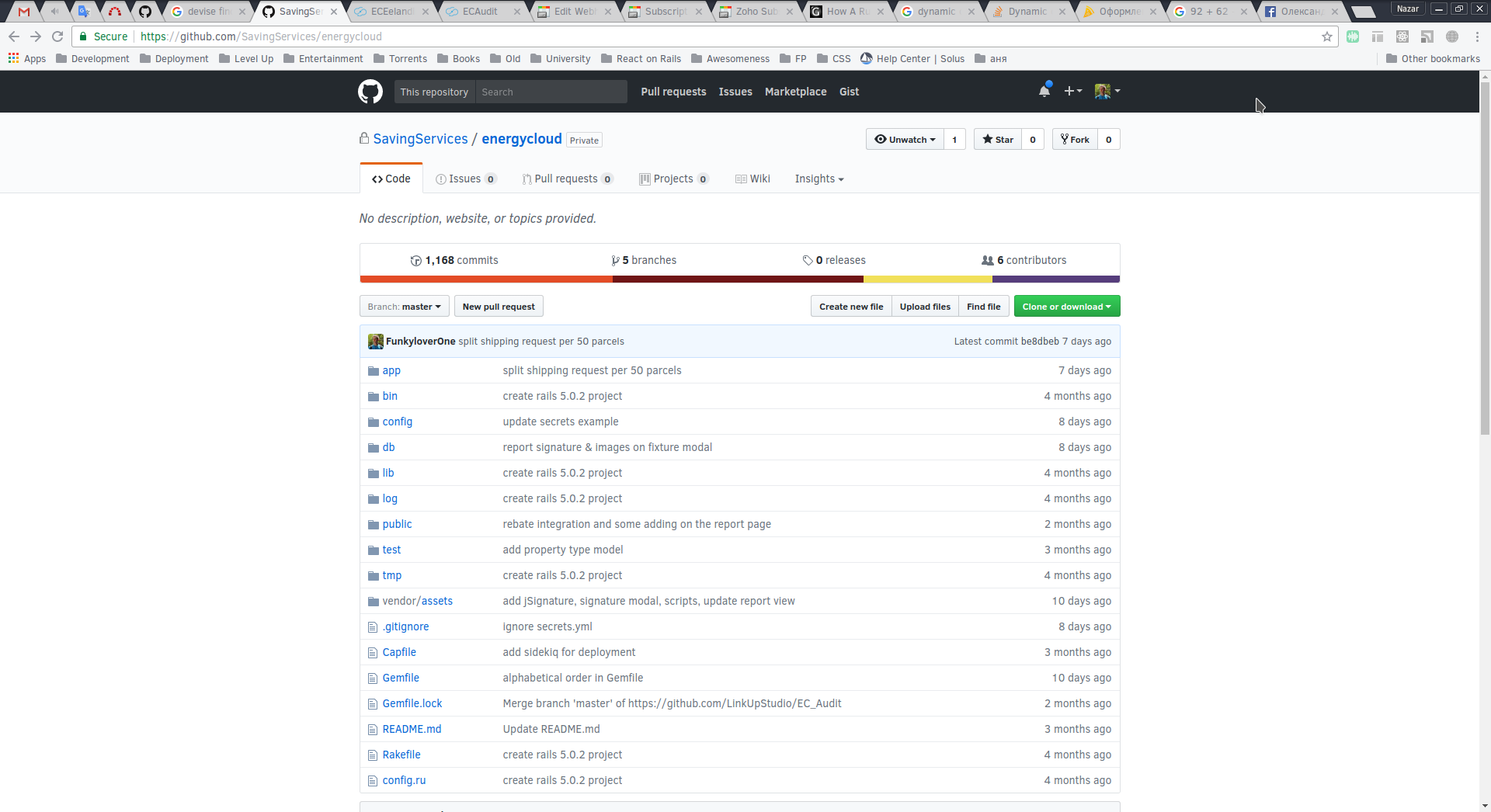The image size is (1491, 812).
Task: Open the notifications bell icon
Action: click(1044, 91)
